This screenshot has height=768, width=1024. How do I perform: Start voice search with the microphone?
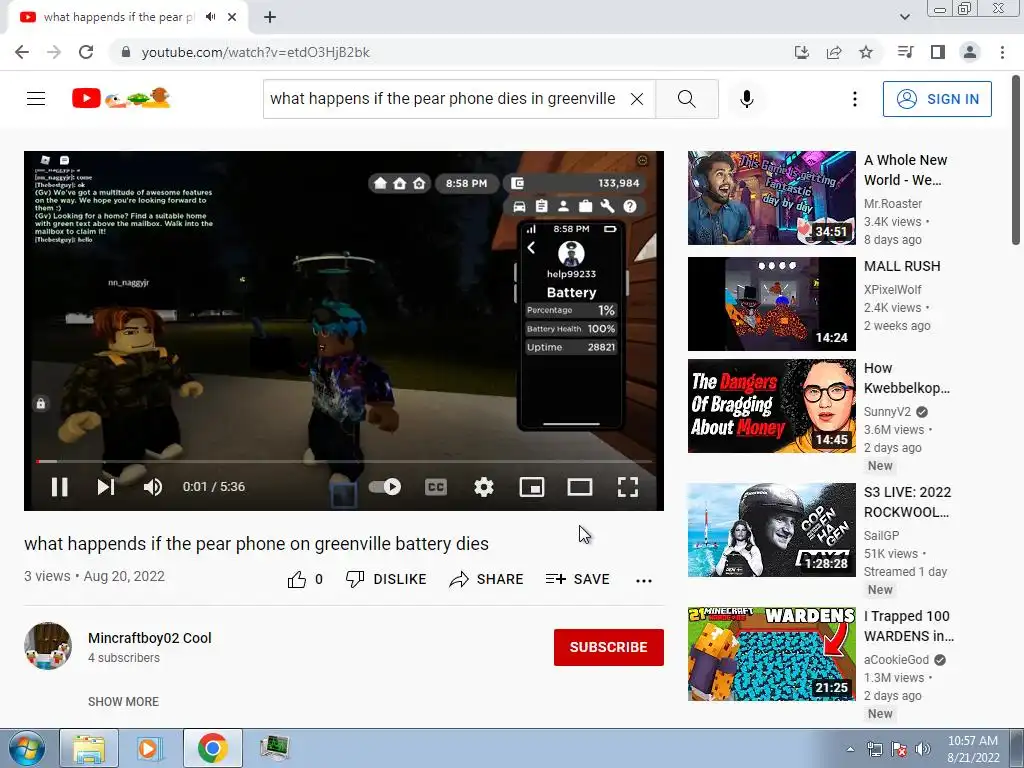[747, 99]
